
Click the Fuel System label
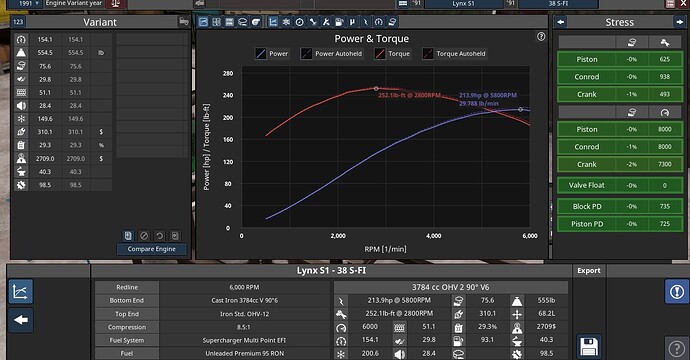pos(127,340)
